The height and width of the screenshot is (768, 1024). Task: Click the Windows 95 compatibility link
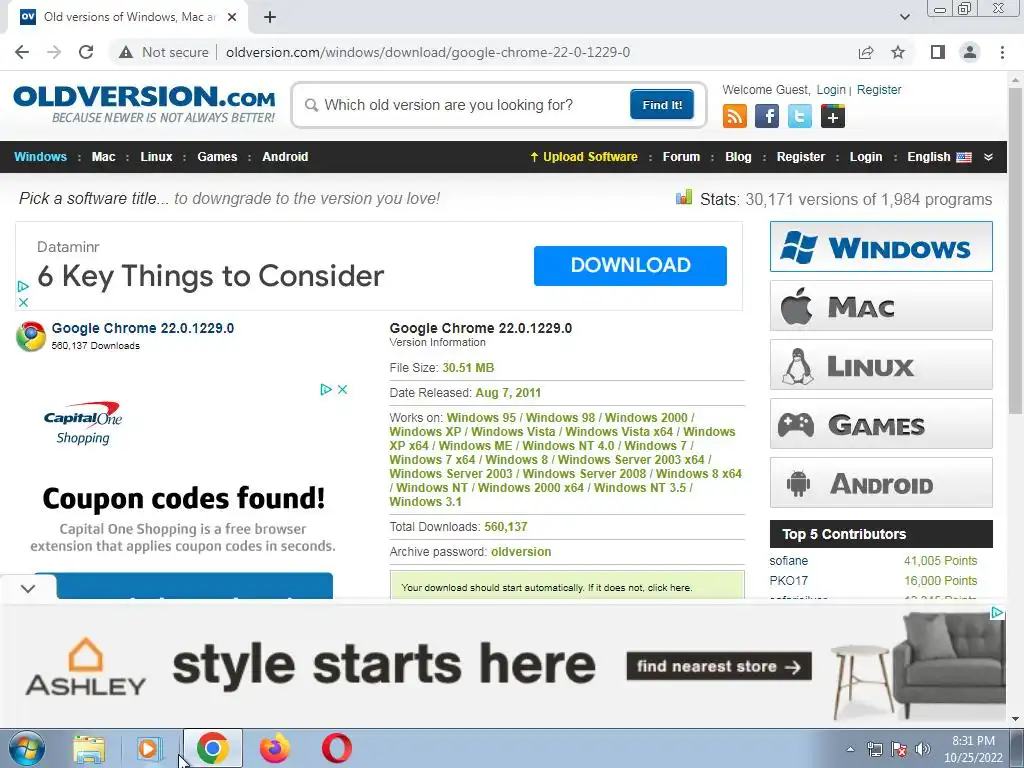point(481,417)
